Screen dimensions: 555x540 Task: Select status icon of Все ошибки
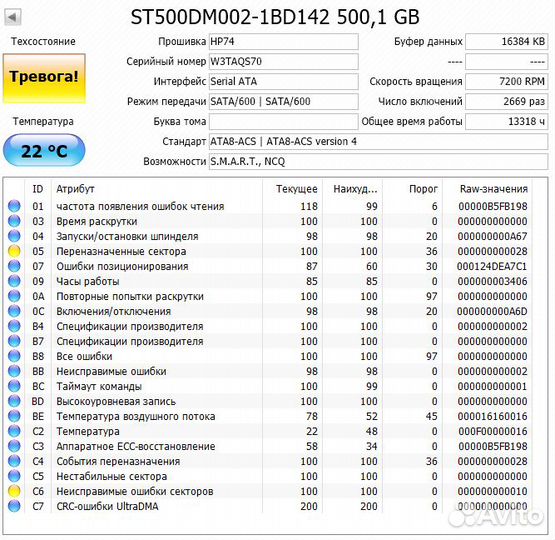pyautogui.click(x=14, y=356)
